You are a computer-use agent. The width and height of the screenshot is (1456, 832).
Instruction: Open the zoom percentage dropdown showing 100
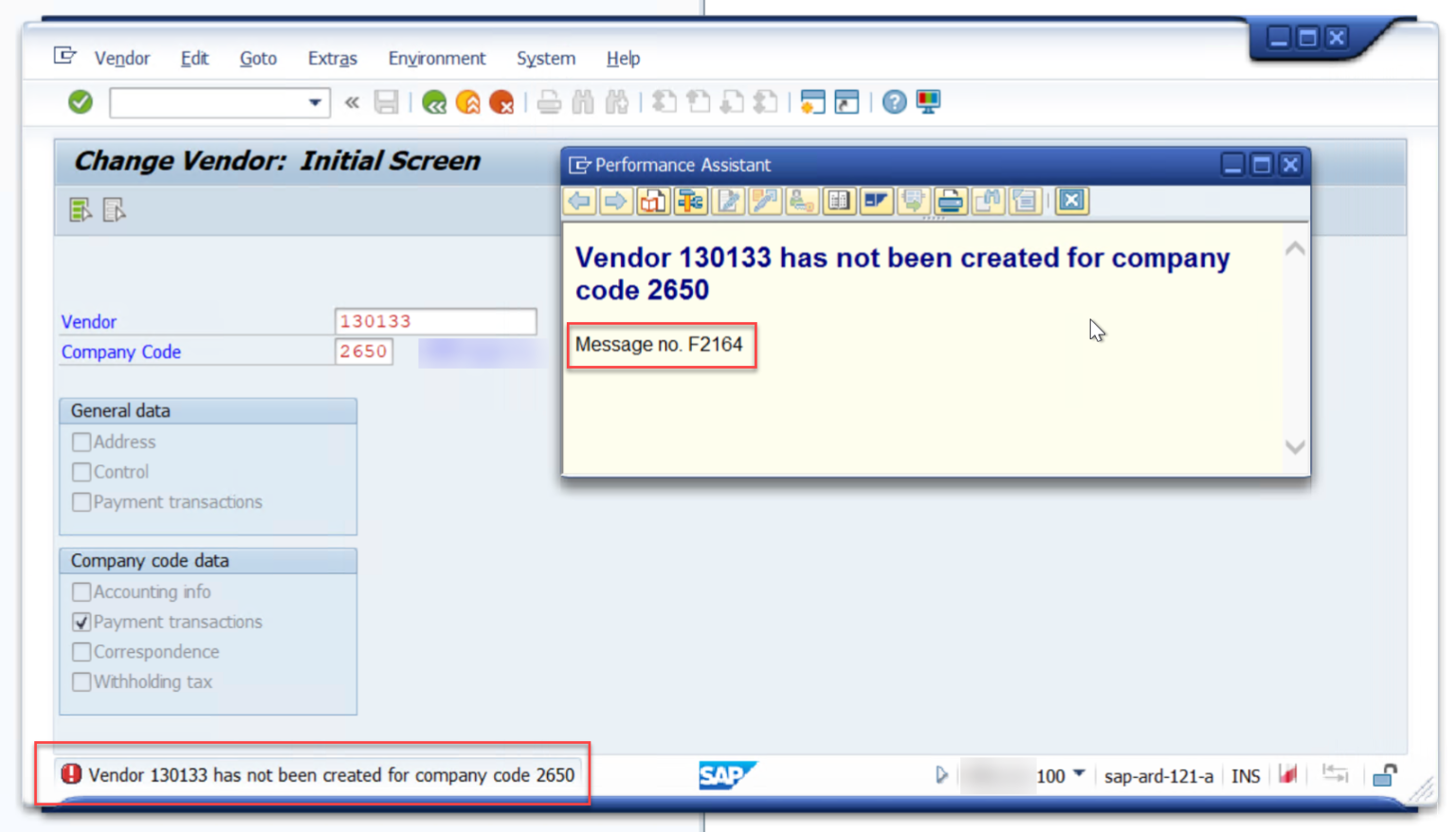click(1080, 775)
